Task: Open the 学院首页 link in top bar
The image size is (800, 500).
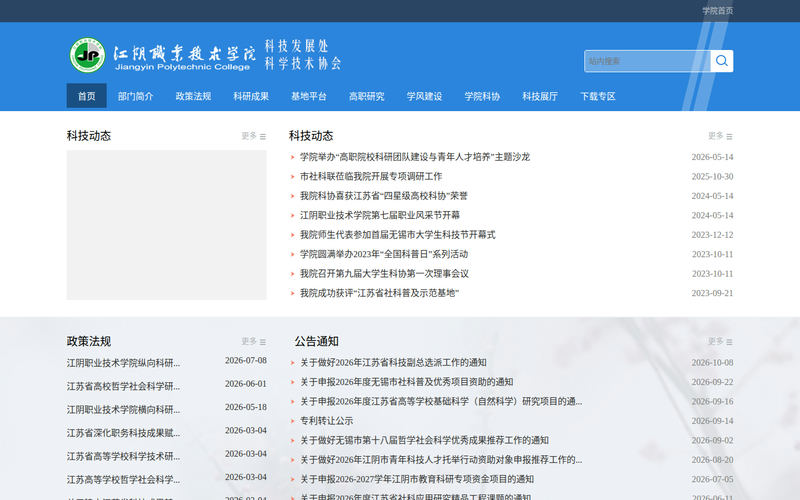Action: pyautogui.click(x=717, y=11)
